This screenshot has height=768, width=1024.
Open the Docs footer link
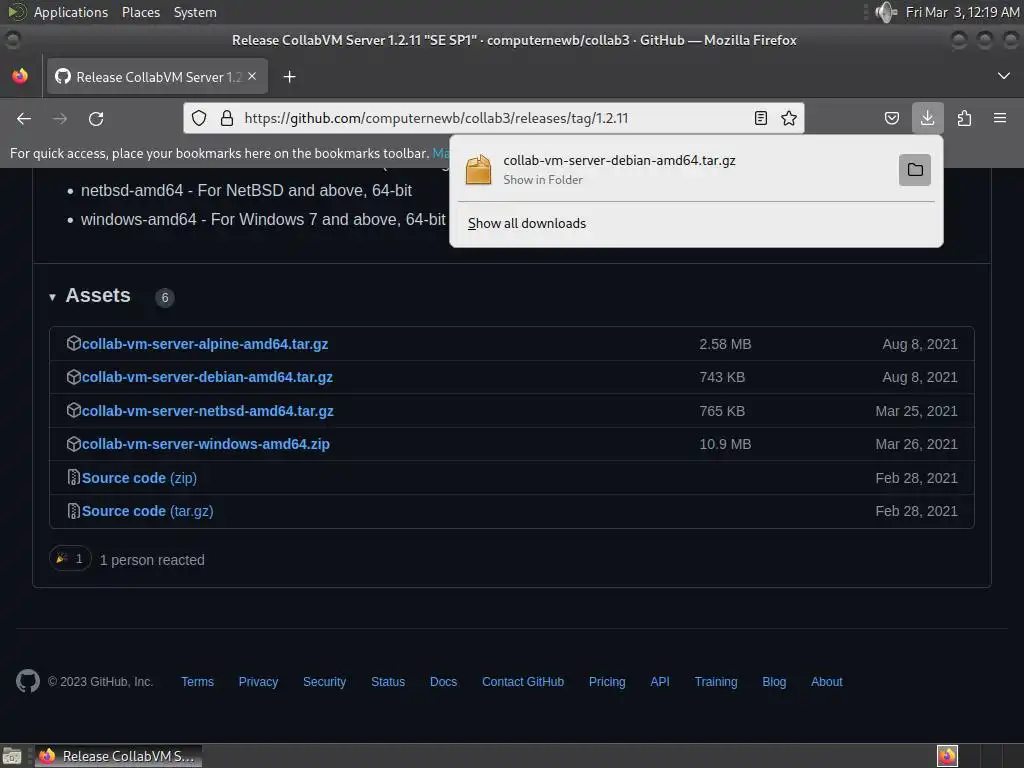click(x=443, y=682)
